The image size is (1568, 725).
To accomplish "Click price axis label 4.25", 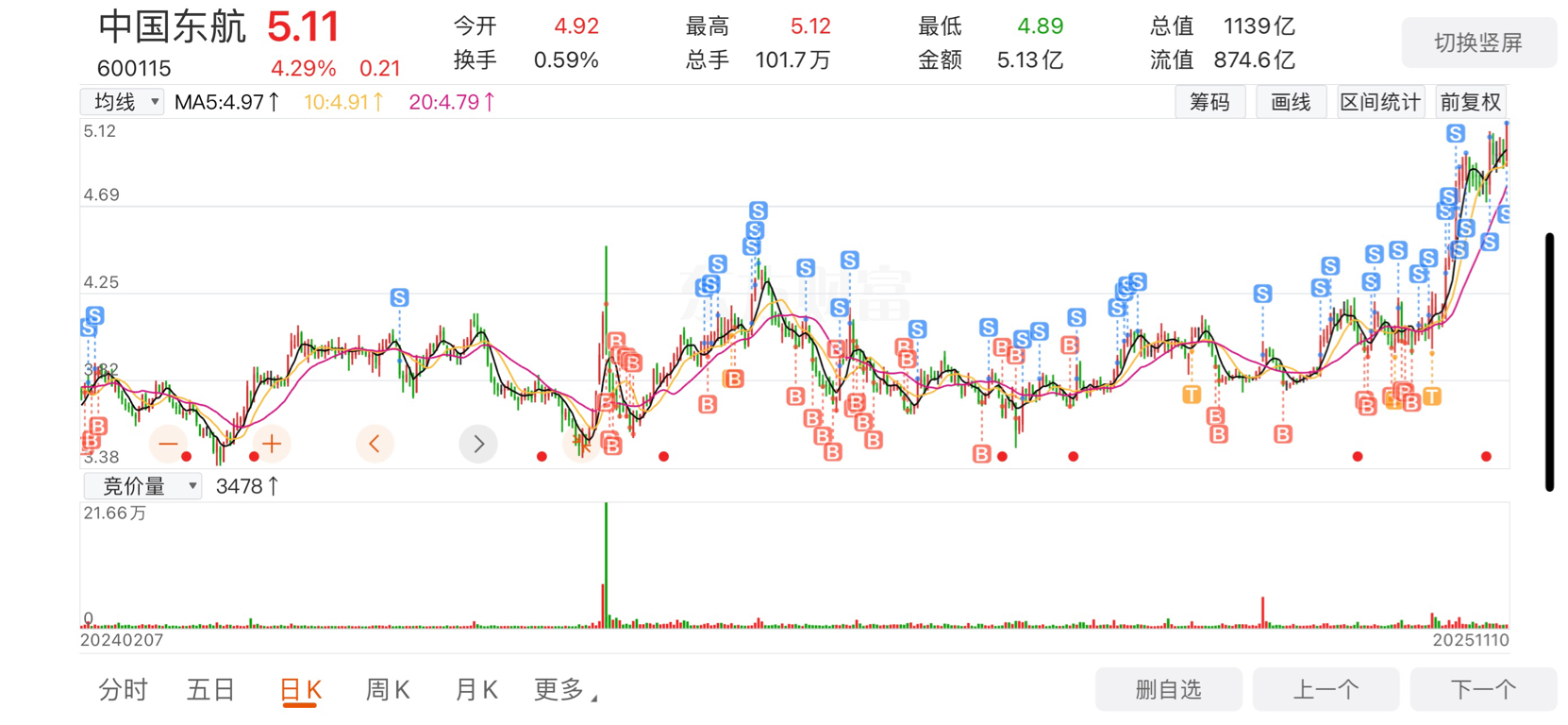I will coord(101,282).
